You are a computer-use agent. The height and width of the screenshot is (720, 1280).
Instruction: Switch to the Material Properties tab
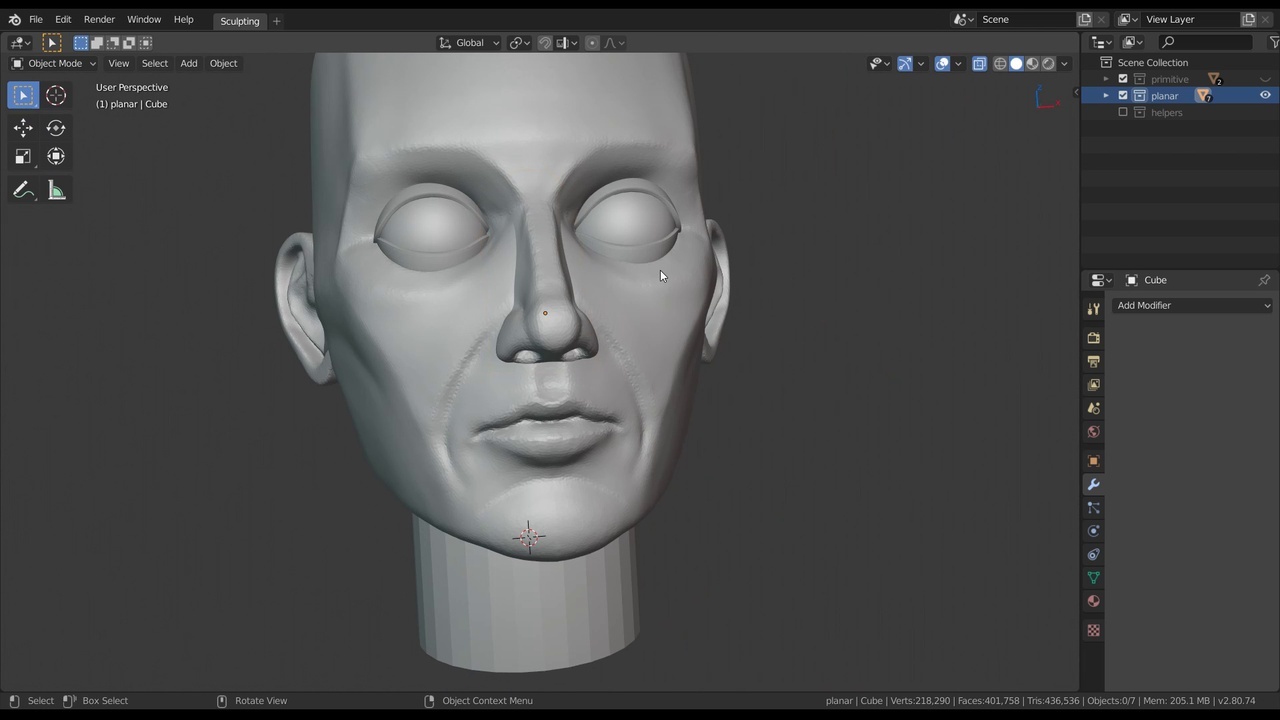[1093, 600]
